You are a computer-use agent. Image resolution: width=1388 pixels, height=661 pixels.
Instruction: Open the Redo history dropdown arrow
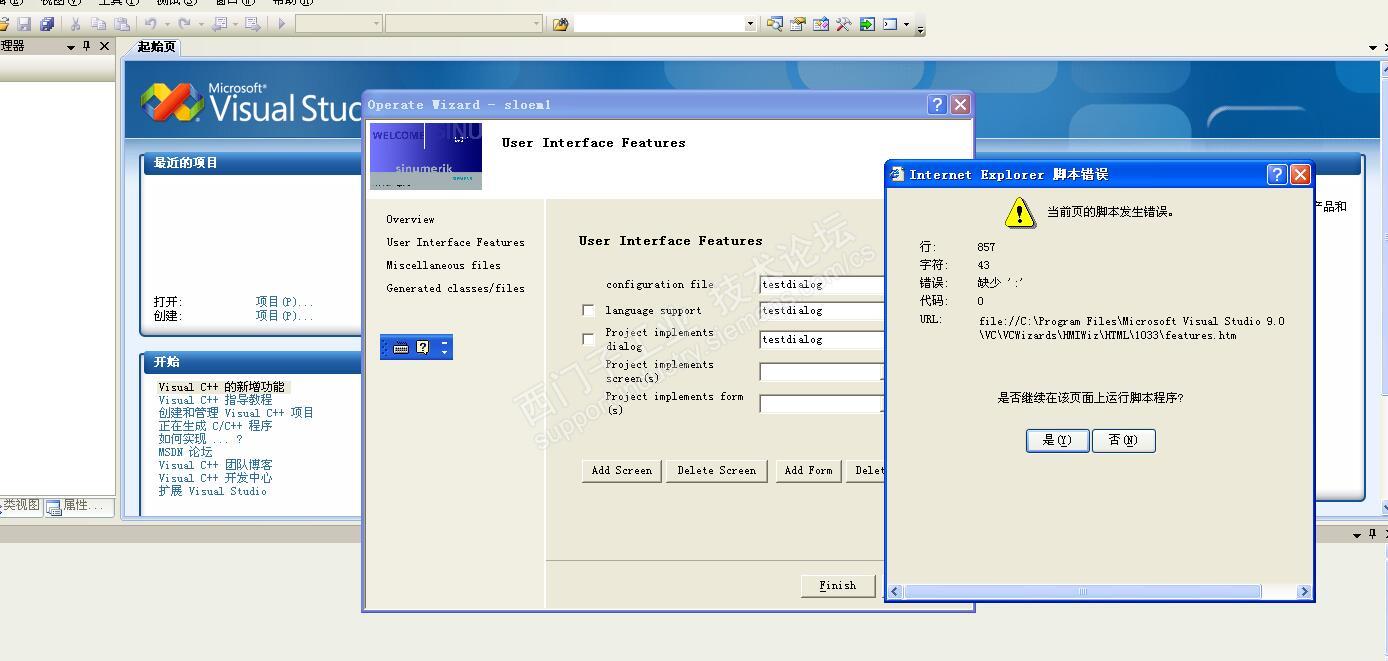[x=199, y=24]
